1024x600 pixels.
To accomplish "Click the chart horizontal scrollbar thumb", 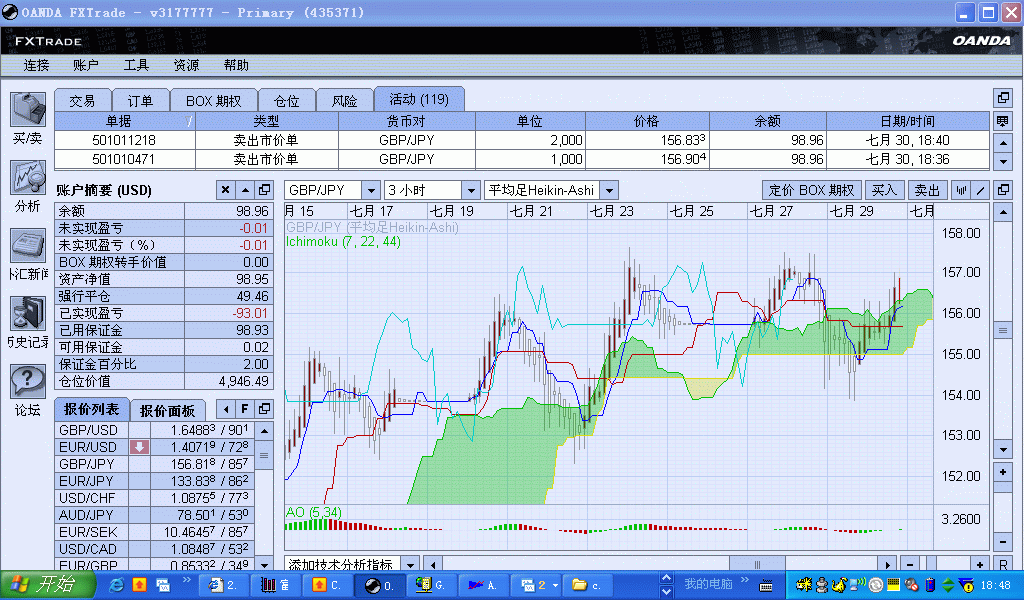I will 756,565.
